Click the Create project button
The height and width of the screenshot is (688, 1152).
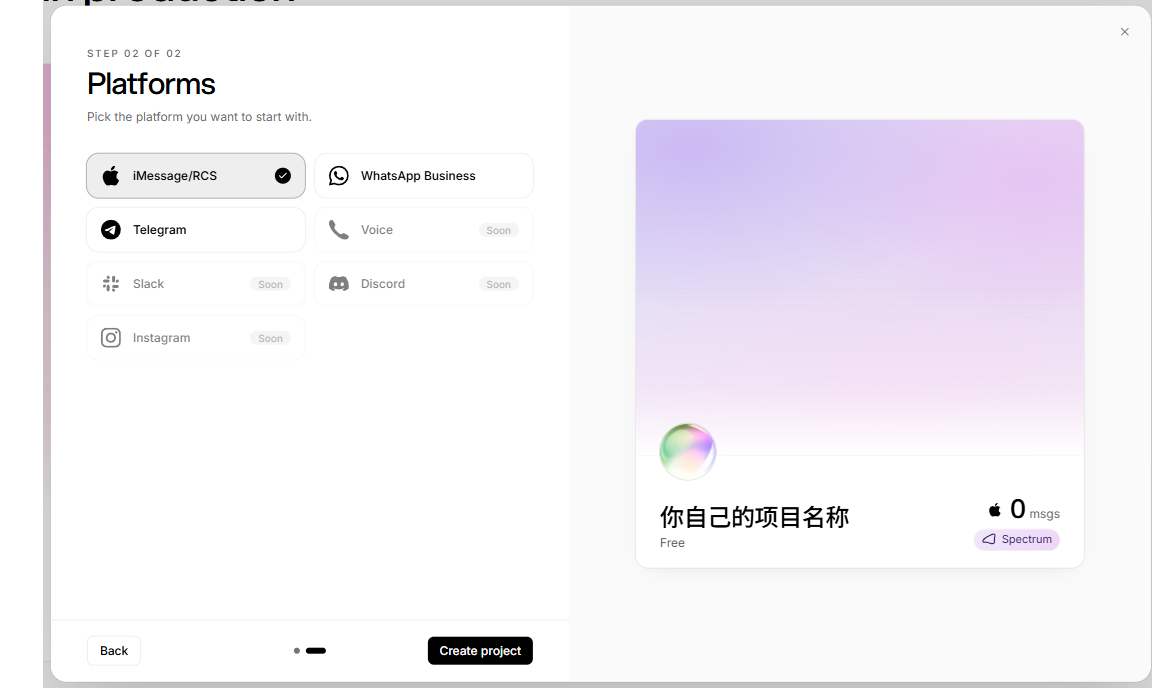coord(480,651)
